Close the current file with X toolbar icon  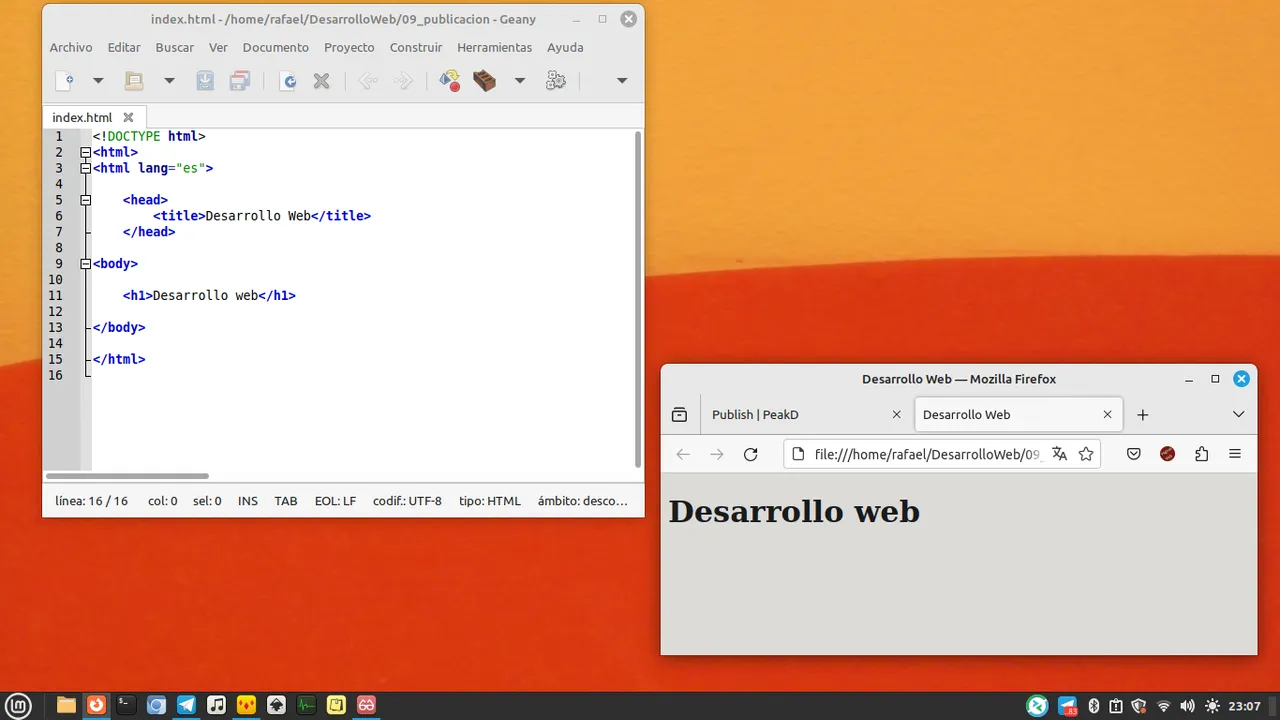tap(321, 81)
